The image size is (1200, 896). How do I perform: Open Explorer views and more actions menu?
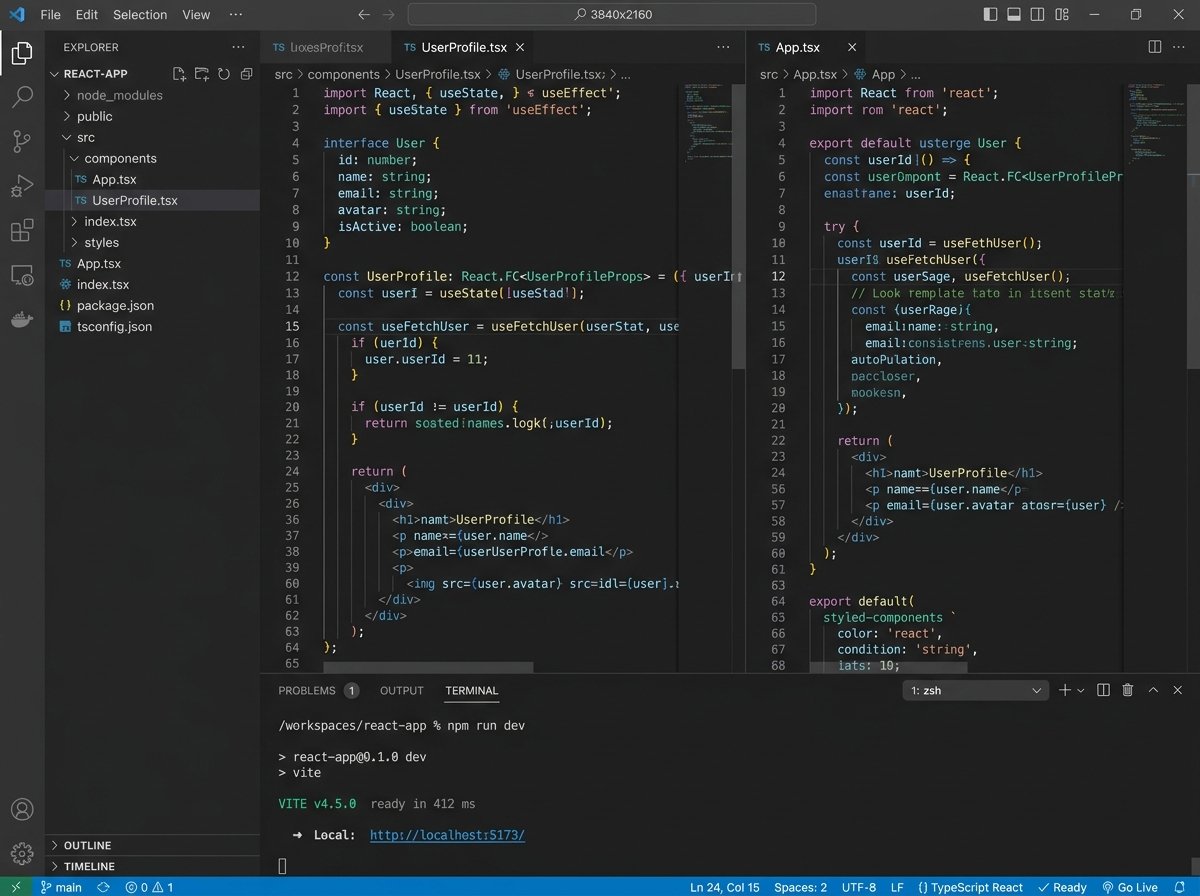pyautogui.click(x=238, y=47)
